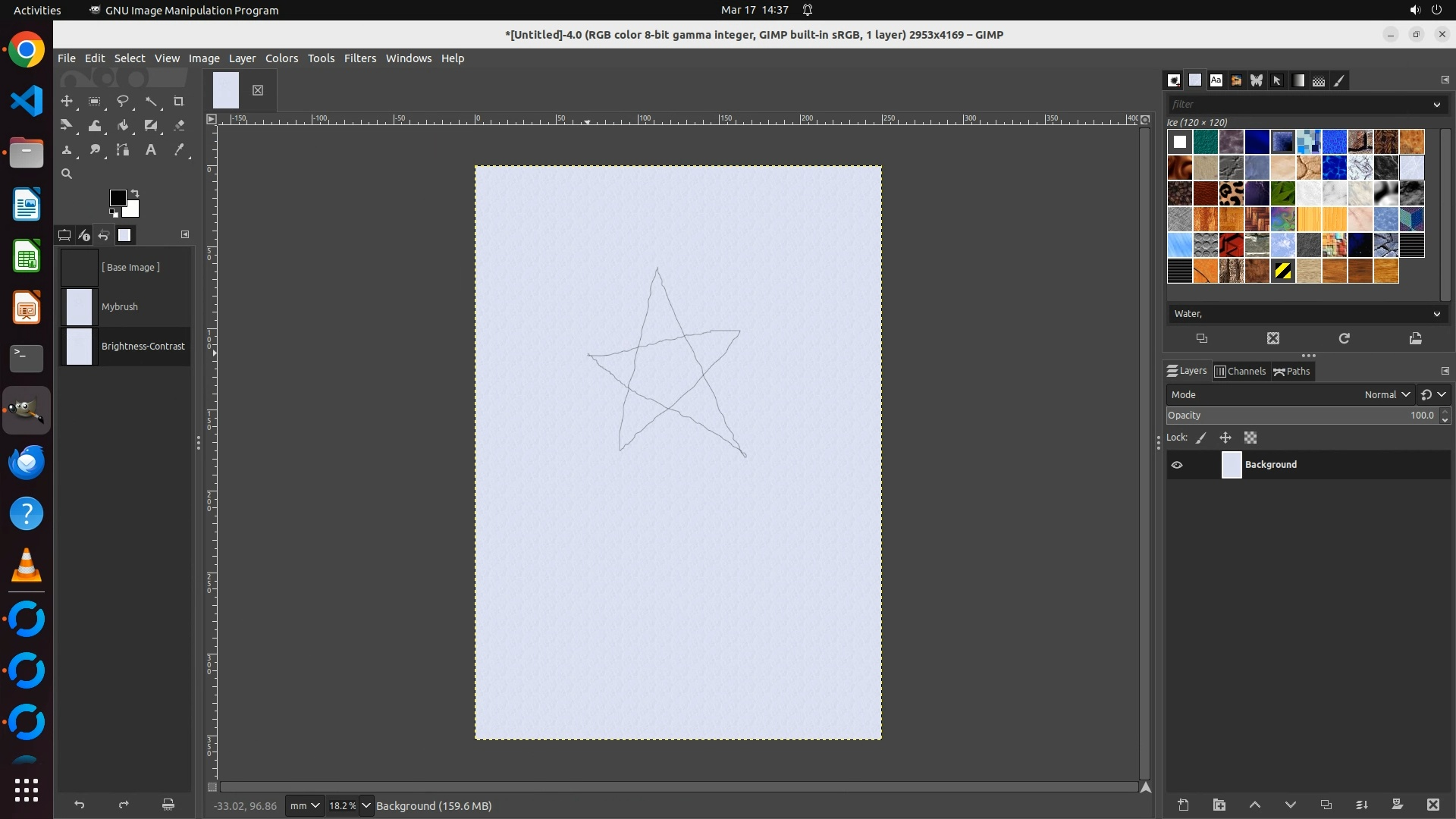Select the Eraser tool
This screenshot has width=1456, height=819.
pos(179,125)
